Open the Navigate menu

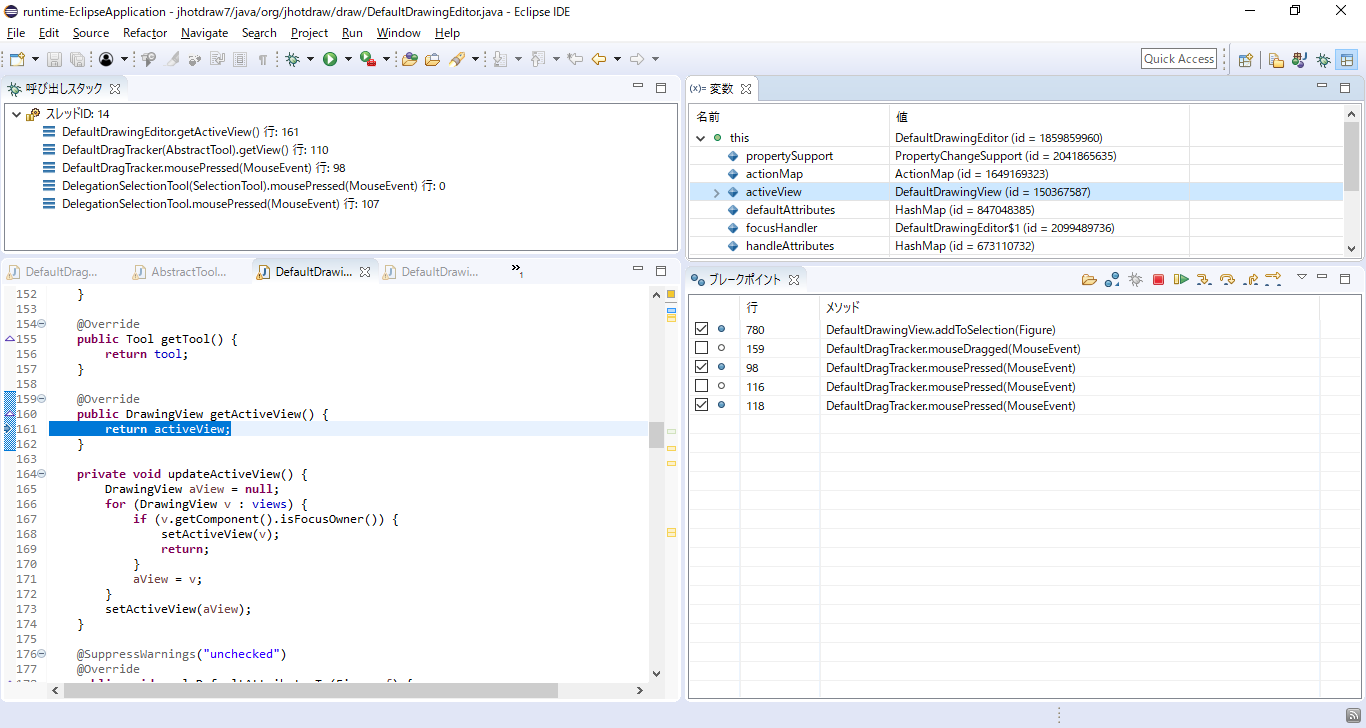(204, 33)
